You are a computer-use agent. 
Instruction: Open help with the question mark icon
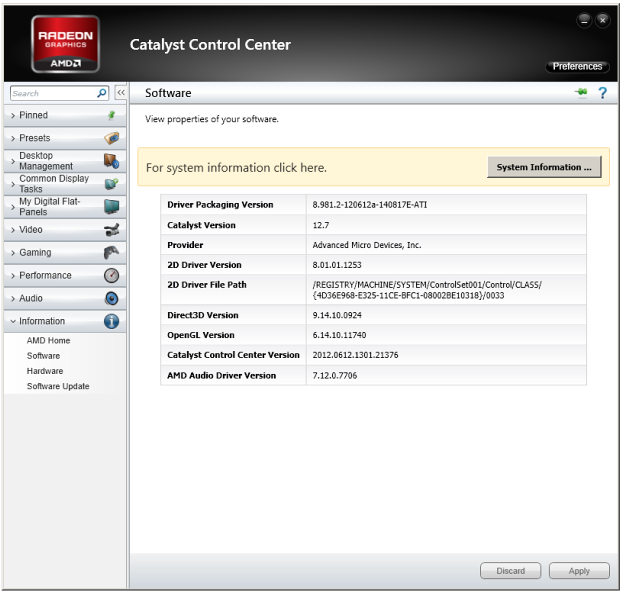[602, 93]
